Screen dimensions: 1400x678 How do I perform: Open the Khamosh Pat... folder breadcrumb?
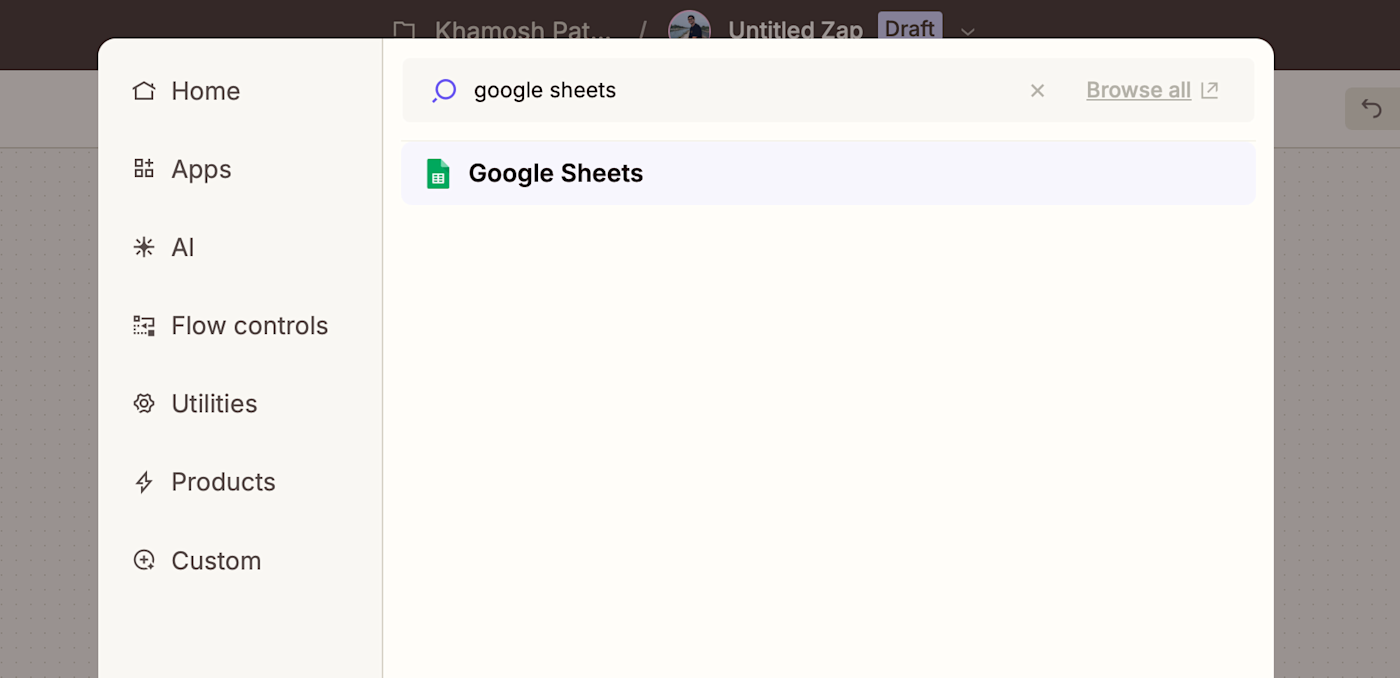[x=523, y=30]
